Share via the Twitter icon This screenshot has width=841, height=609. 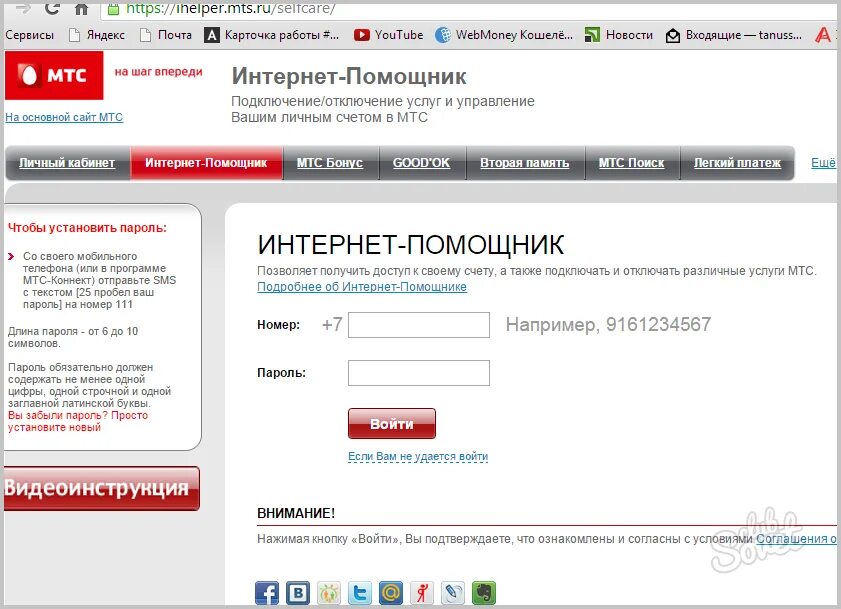point(360,593)
